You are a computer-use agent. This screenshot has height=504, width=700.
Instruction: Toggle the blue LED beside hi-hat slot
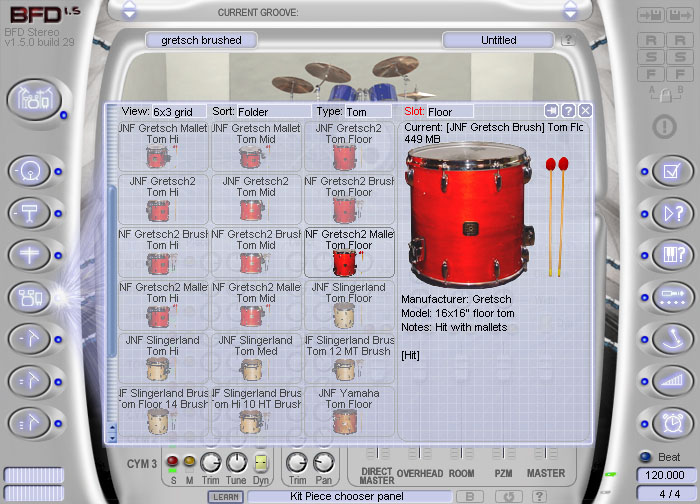[x=58, y=255]
